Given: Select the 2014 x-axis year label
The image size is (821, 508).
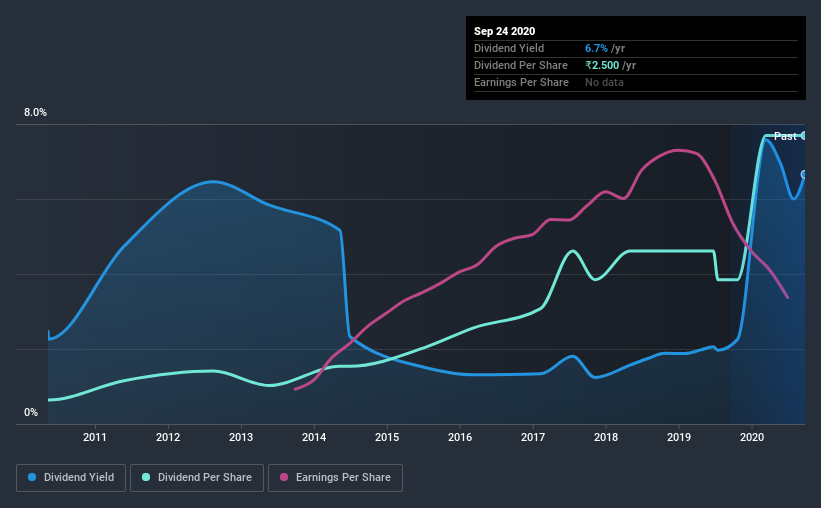Looking at the screenshot, I should click(314, 437).
